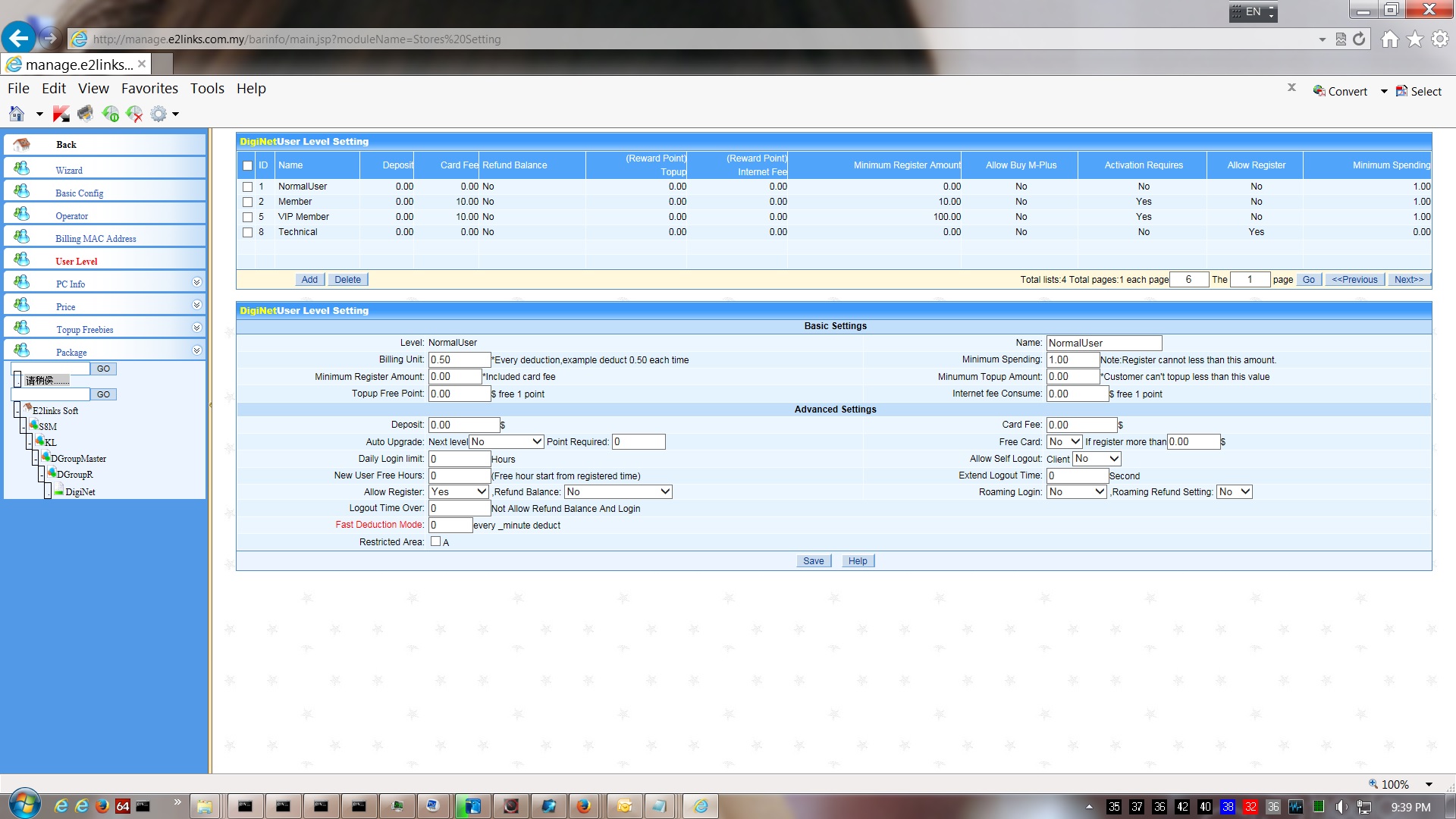Enable Restricted Area A checkbox

(435, 541)
